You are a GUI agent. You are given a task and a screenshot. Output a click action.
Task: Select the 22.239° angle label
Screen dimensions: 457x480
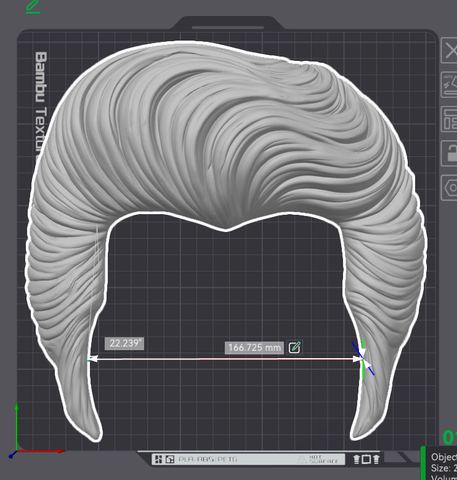pyautogui.click(x=124, y=343)
